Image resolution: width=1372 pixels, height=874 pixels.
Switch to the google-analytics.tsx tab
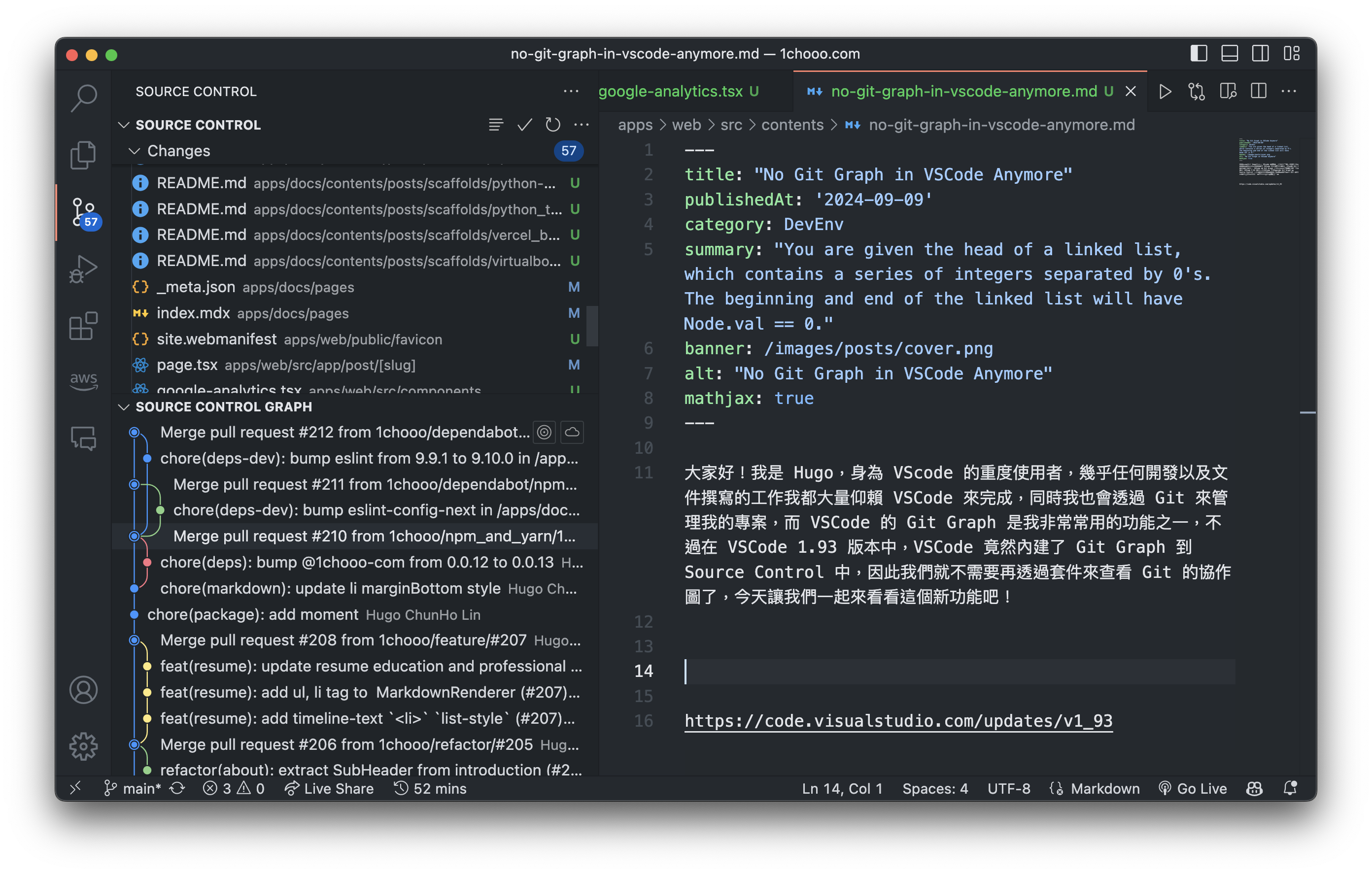tap(678, 91)
